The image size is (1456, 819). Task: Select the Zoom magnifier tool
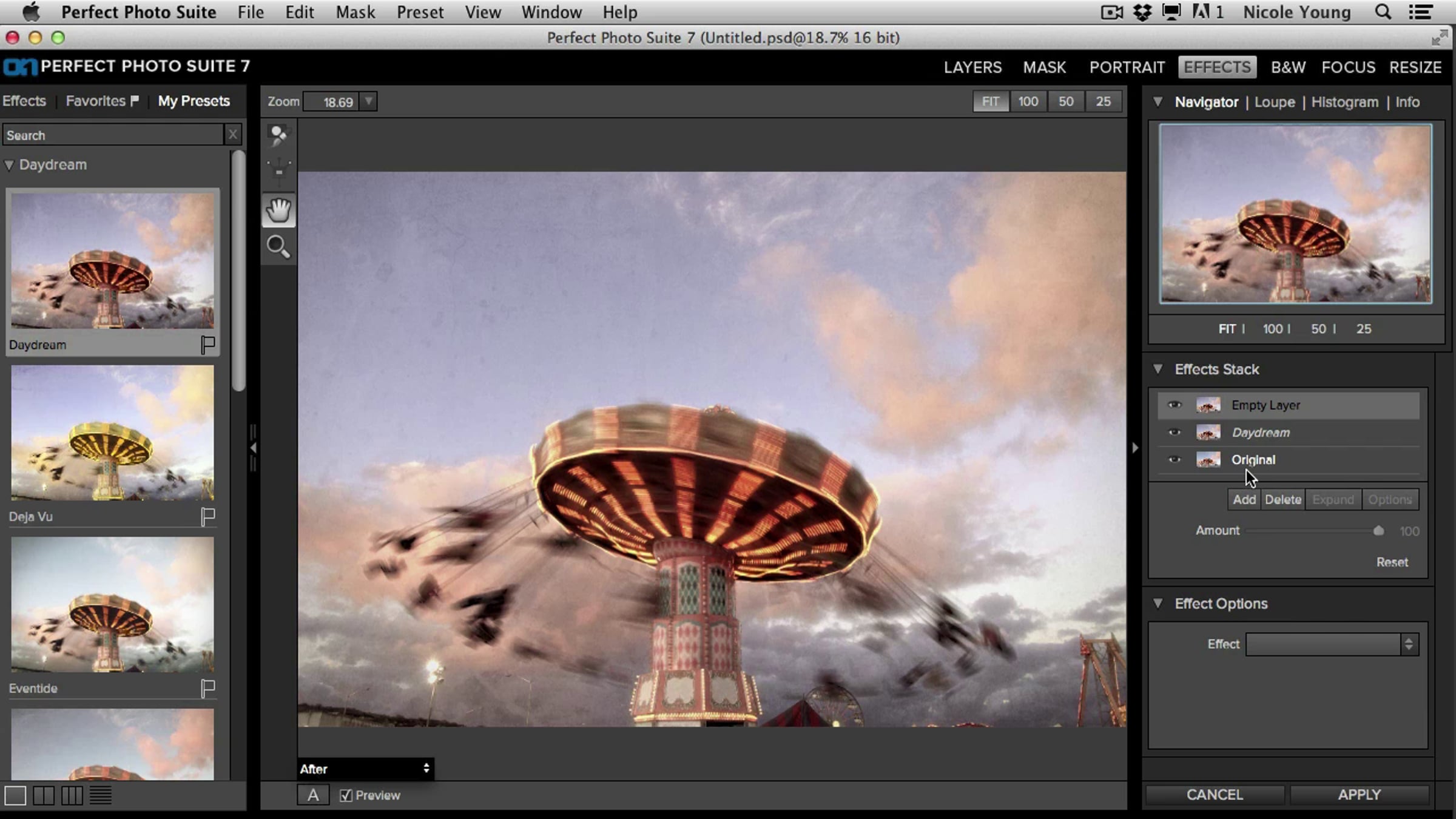click(x=278, y=247)
